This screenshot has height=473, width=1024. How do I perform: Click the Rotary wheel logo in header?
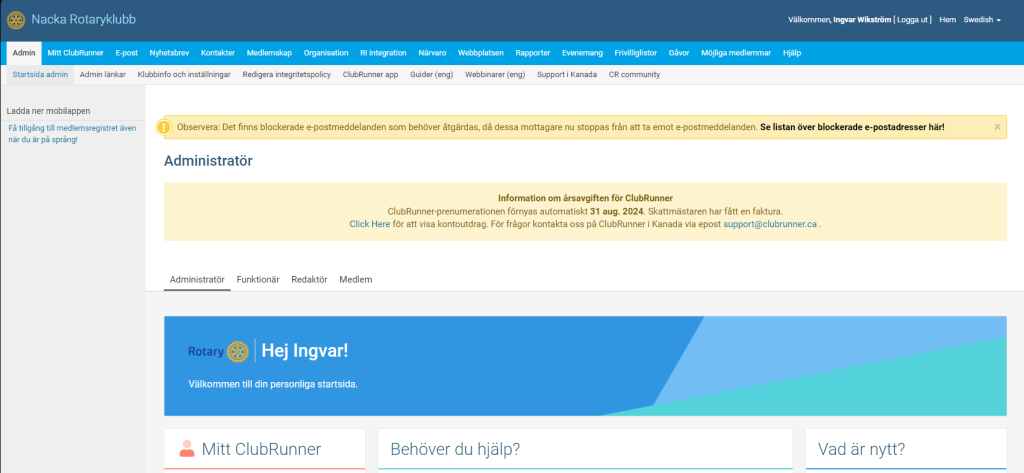16,20
